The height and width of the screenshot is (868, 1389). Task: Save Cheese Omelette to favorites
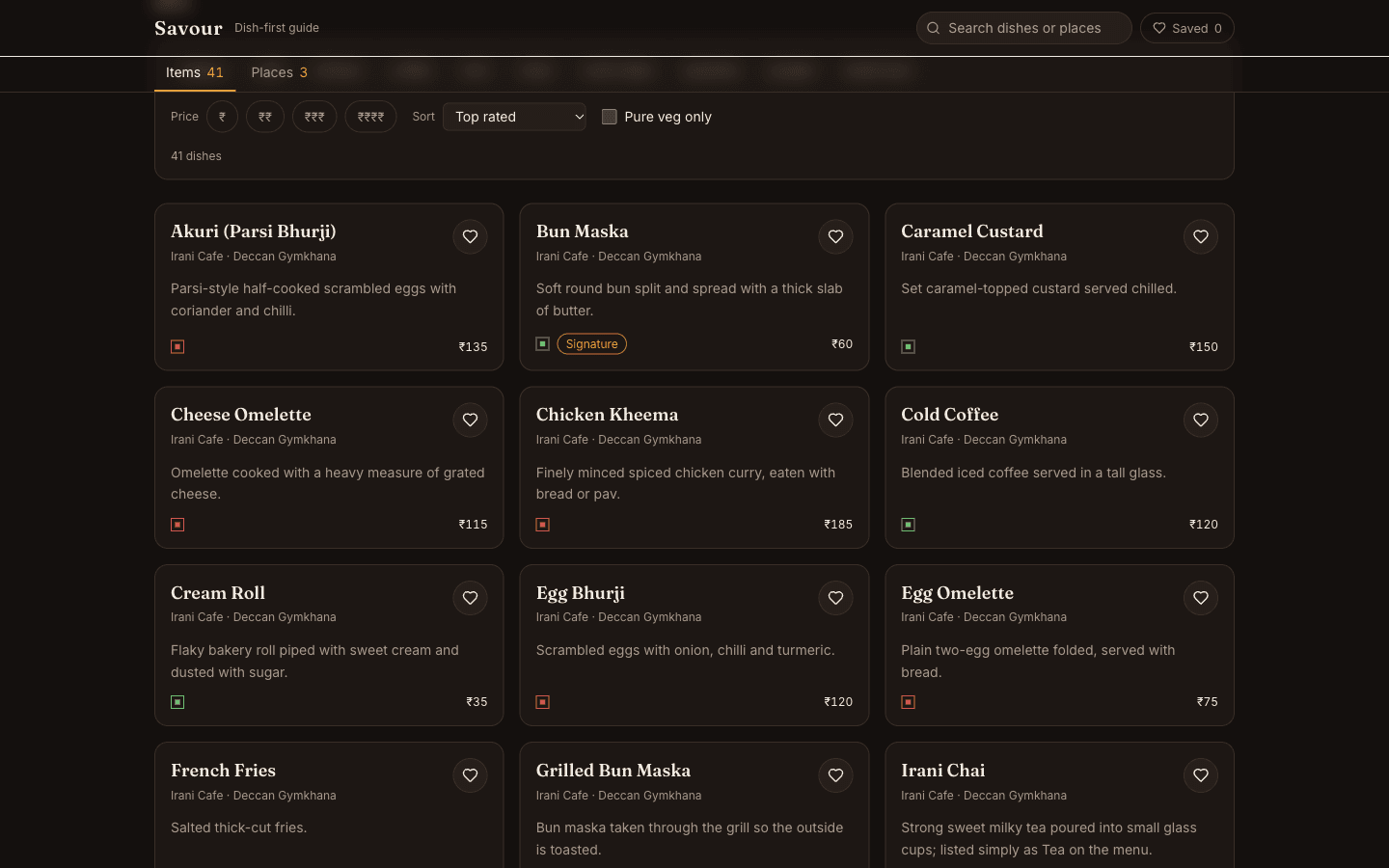click(x=470, y=420)
